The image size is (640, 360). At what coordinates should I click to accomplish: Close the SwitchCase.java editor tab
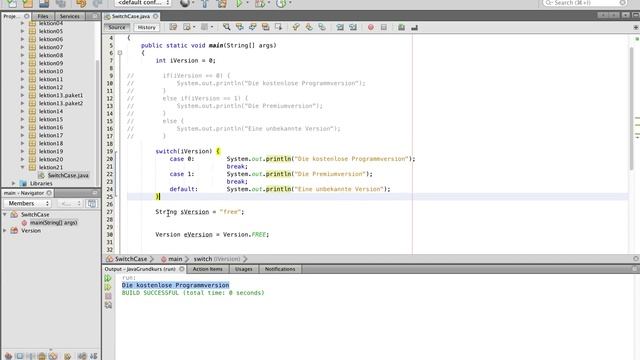[156, 16]
